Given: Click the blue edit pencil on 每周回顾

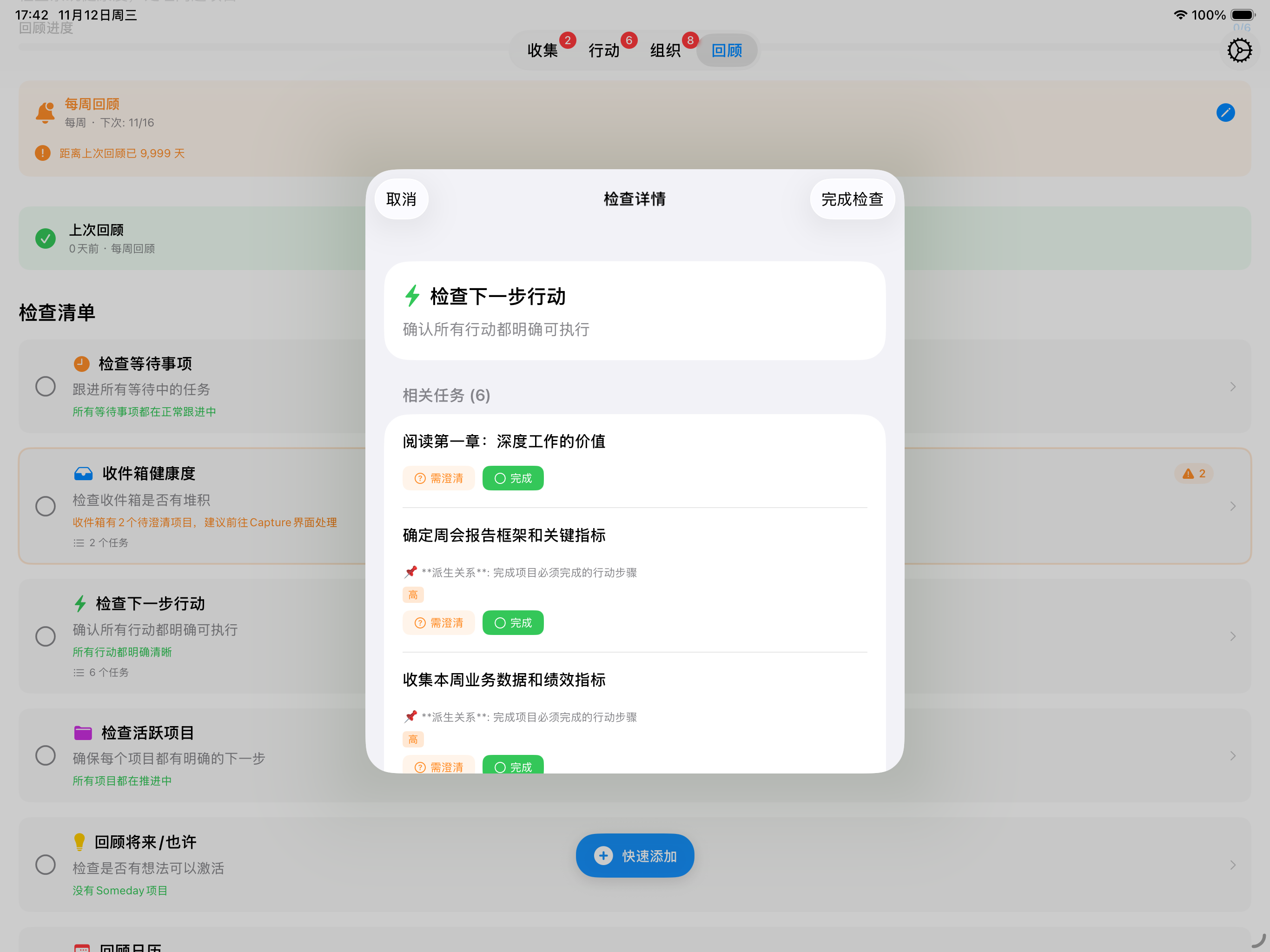Looking at the screenshot, I should click(1226, 112).
